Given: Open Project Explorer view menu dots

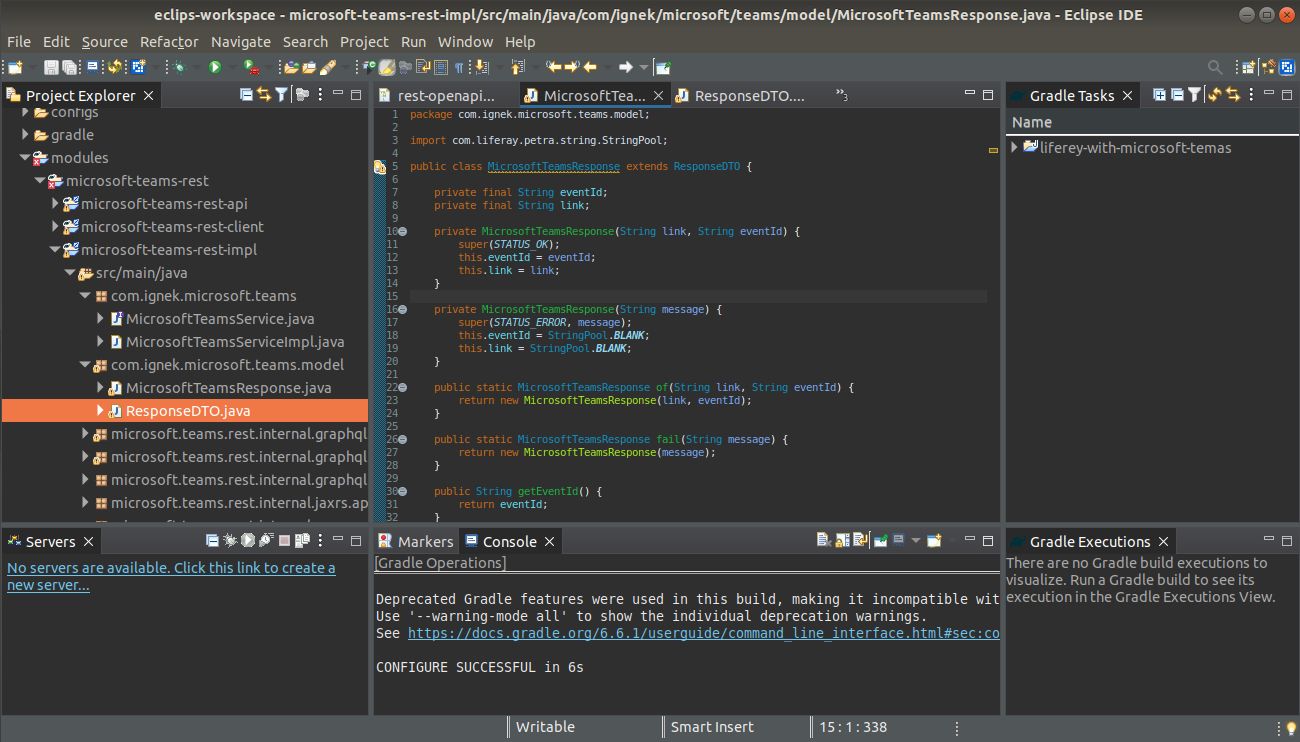Looking at the screenshot, I should point(320,94).
